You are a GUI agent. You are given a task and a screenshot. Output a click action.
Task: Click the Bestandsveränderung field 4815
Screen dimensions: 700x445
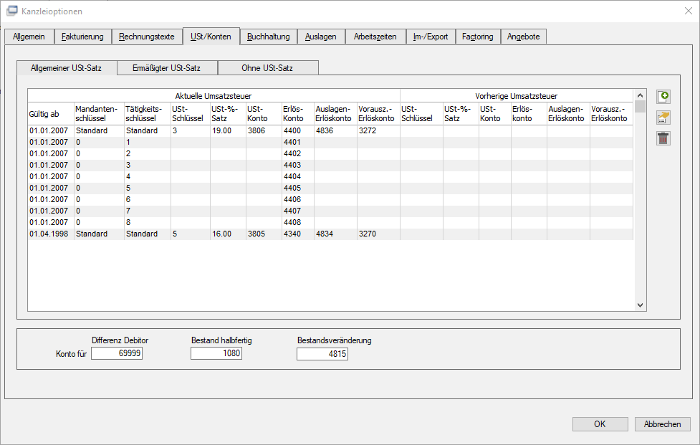tap(322, 354)
